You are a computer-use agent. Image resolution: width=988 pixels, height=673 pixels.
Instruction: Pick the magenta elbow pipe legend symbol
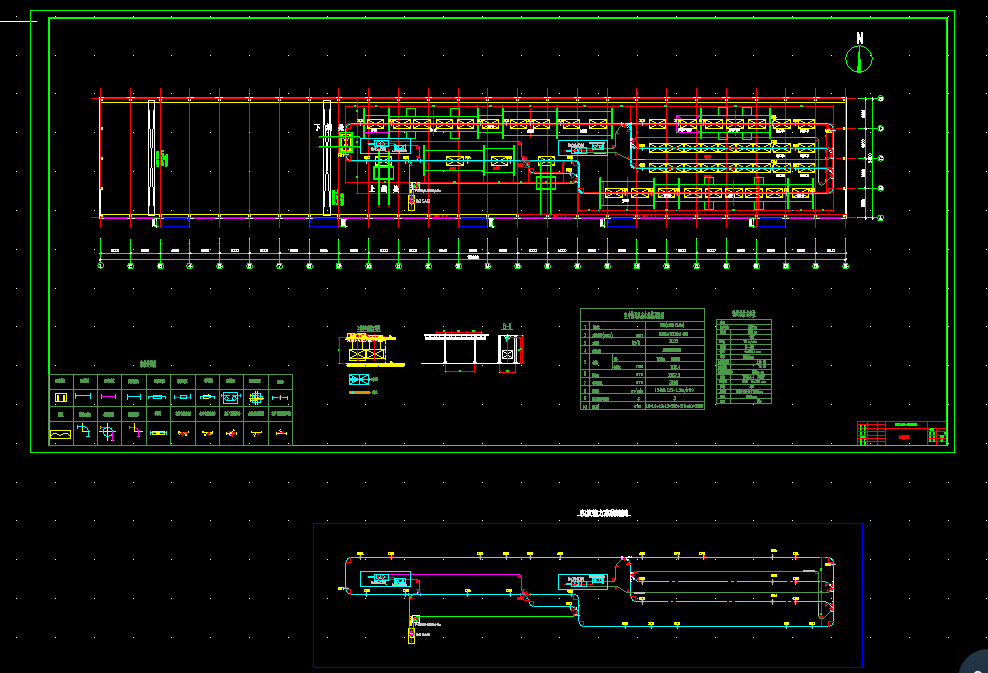pos(135,431)
